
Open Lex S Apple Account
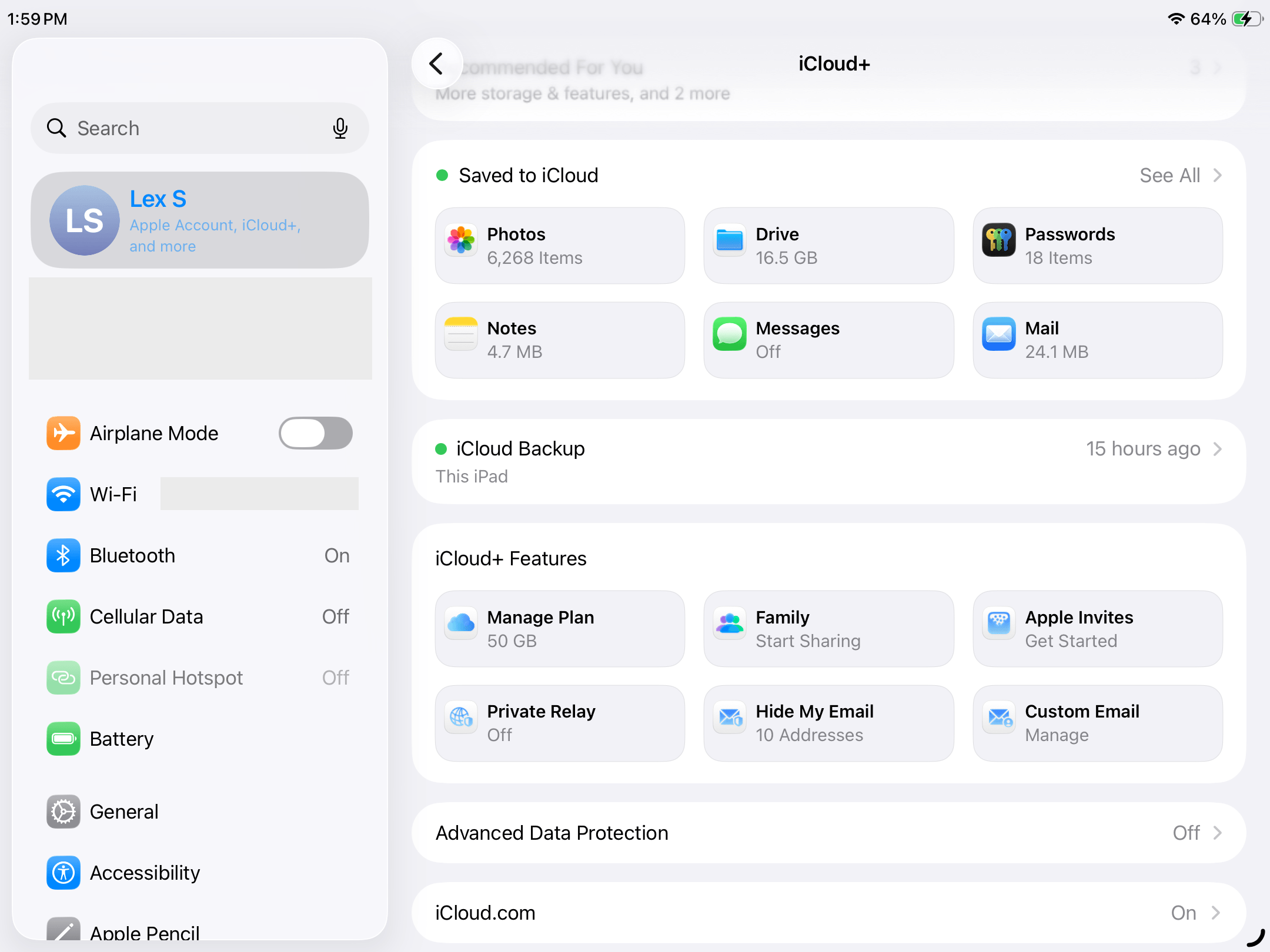point(200,220)
